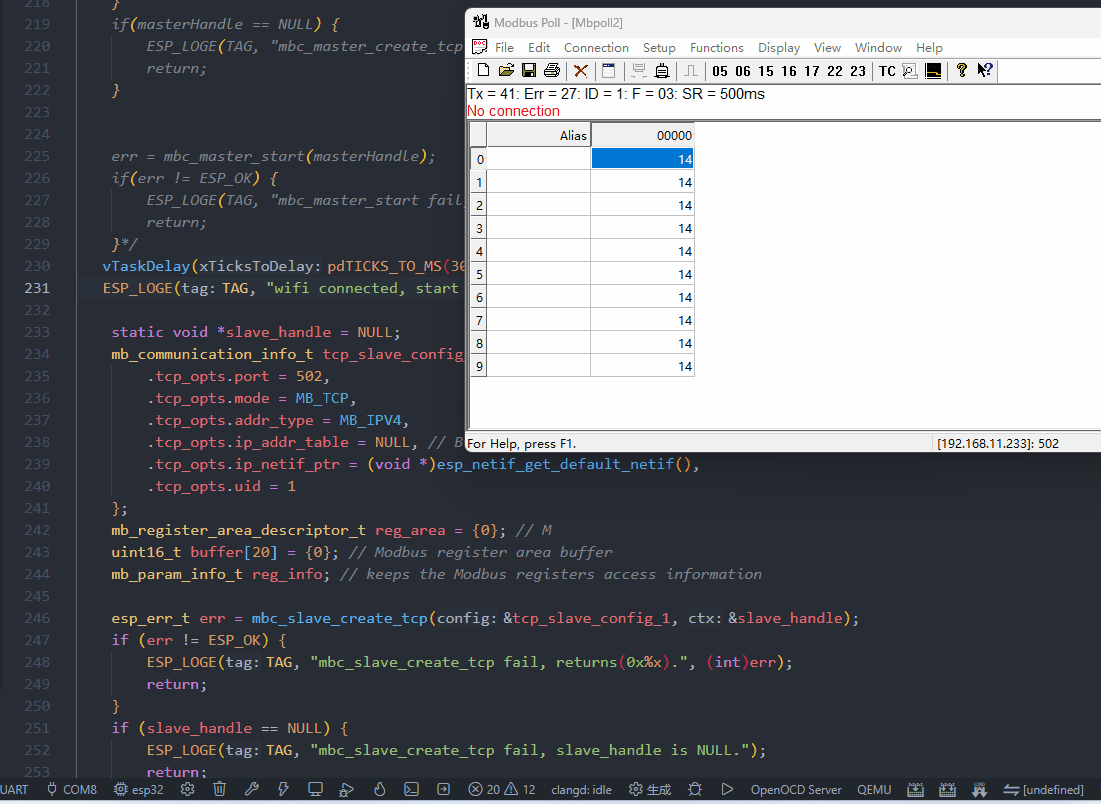This screenshot has height=804, width=1101.
Task: Click the OpenOCD Server status item
Action: point(796,789)
